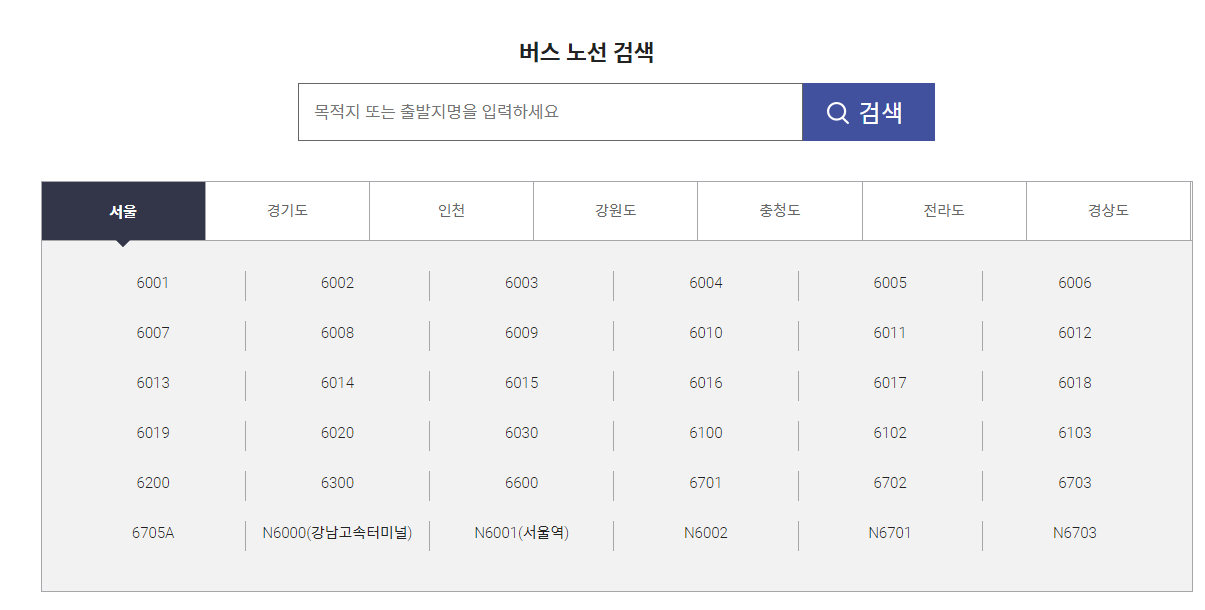This screenshot has height=610, width=1205.
Task: Open the 경상도 tab
Action: point(1108,211)
